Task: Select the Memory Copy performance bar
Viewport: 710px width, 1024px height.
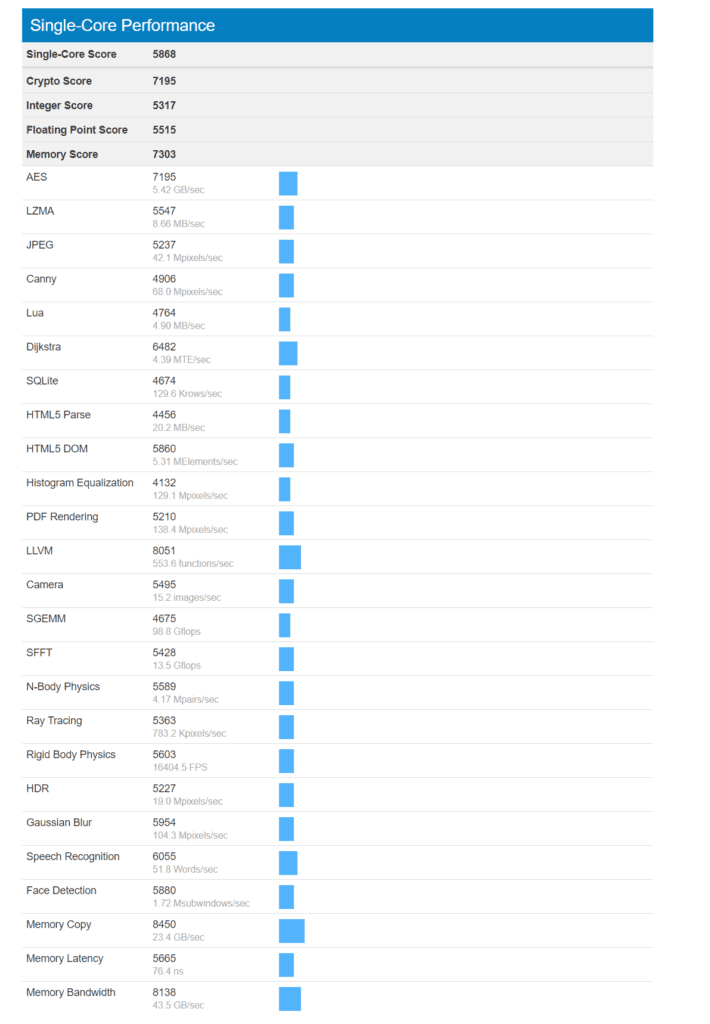Action: coord(291,931)
